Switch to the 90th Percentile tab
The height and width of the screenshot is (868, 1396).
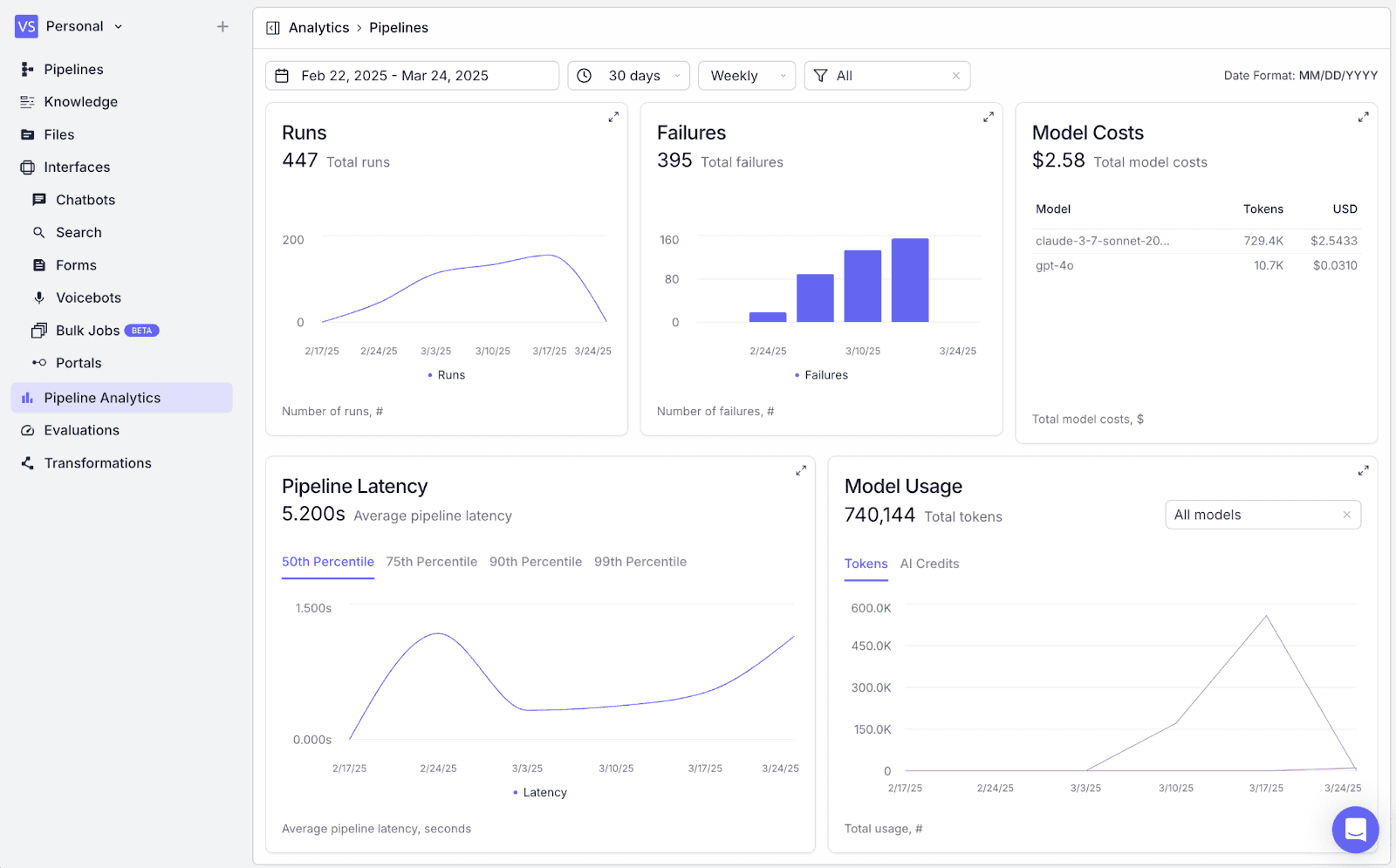536,562
